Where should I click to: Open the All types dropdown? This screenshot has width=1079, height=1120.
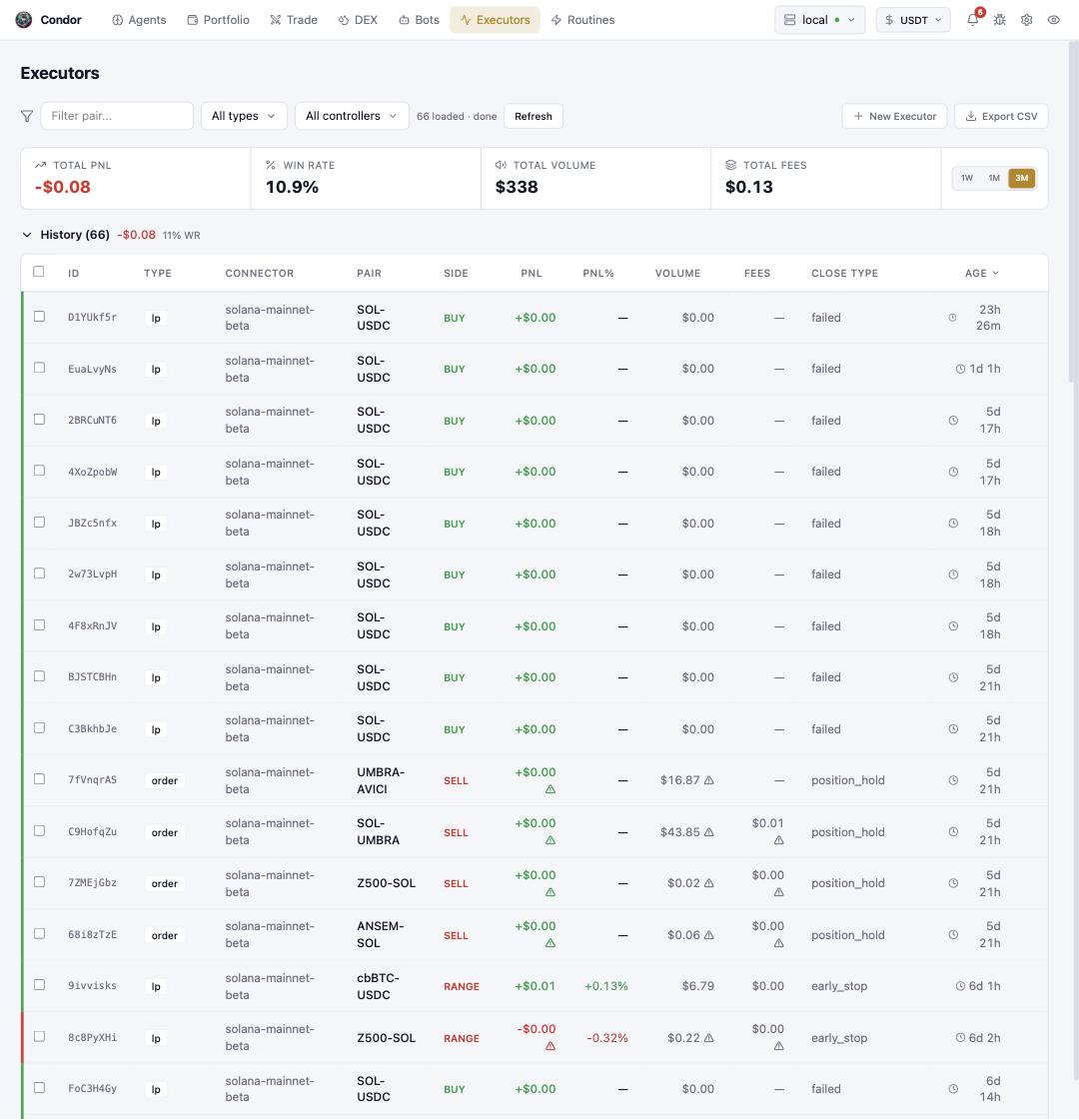(x=244, y=116)
